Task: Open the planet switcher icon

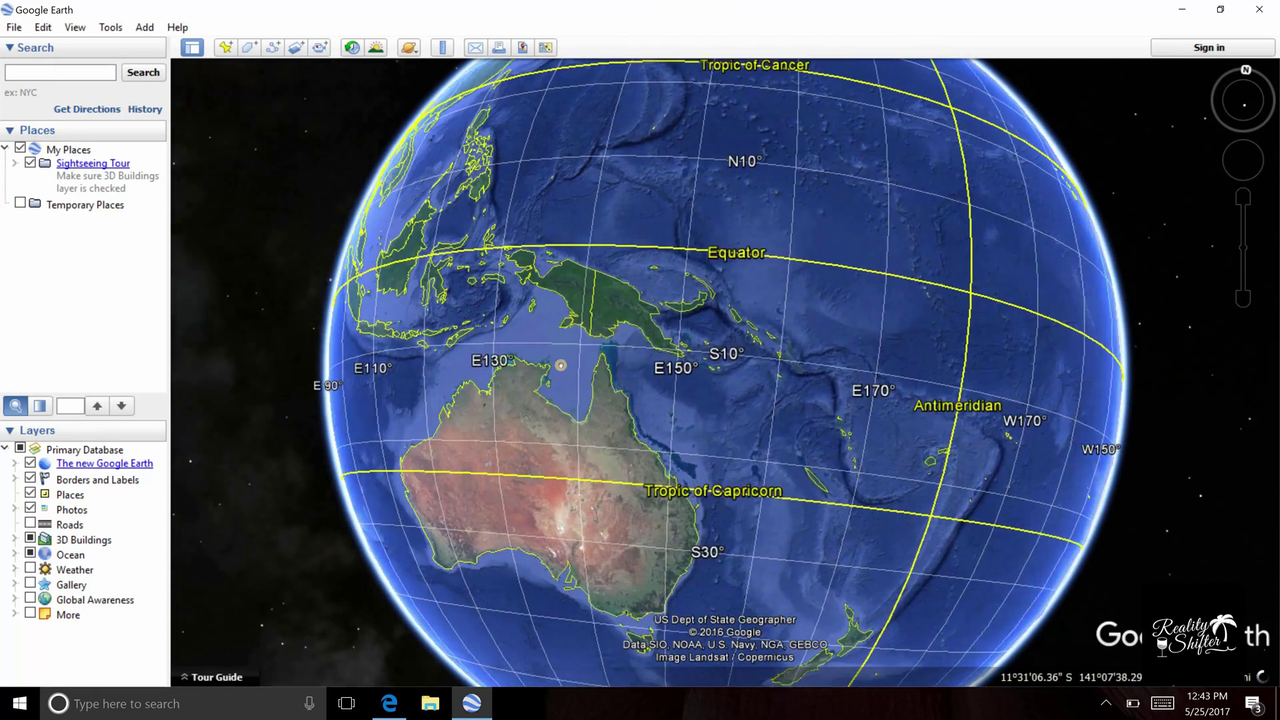Action: click(408, 47)
